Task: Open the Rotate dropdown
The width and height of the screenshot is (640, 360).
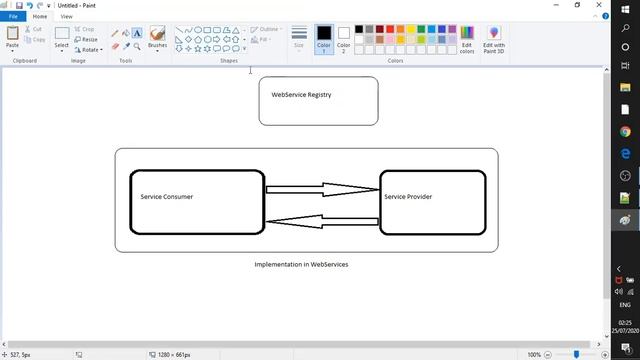Action: (89, 50)
